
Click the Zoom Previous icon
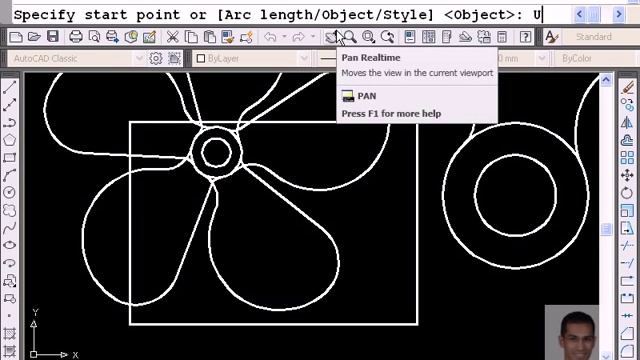(387, 37)
